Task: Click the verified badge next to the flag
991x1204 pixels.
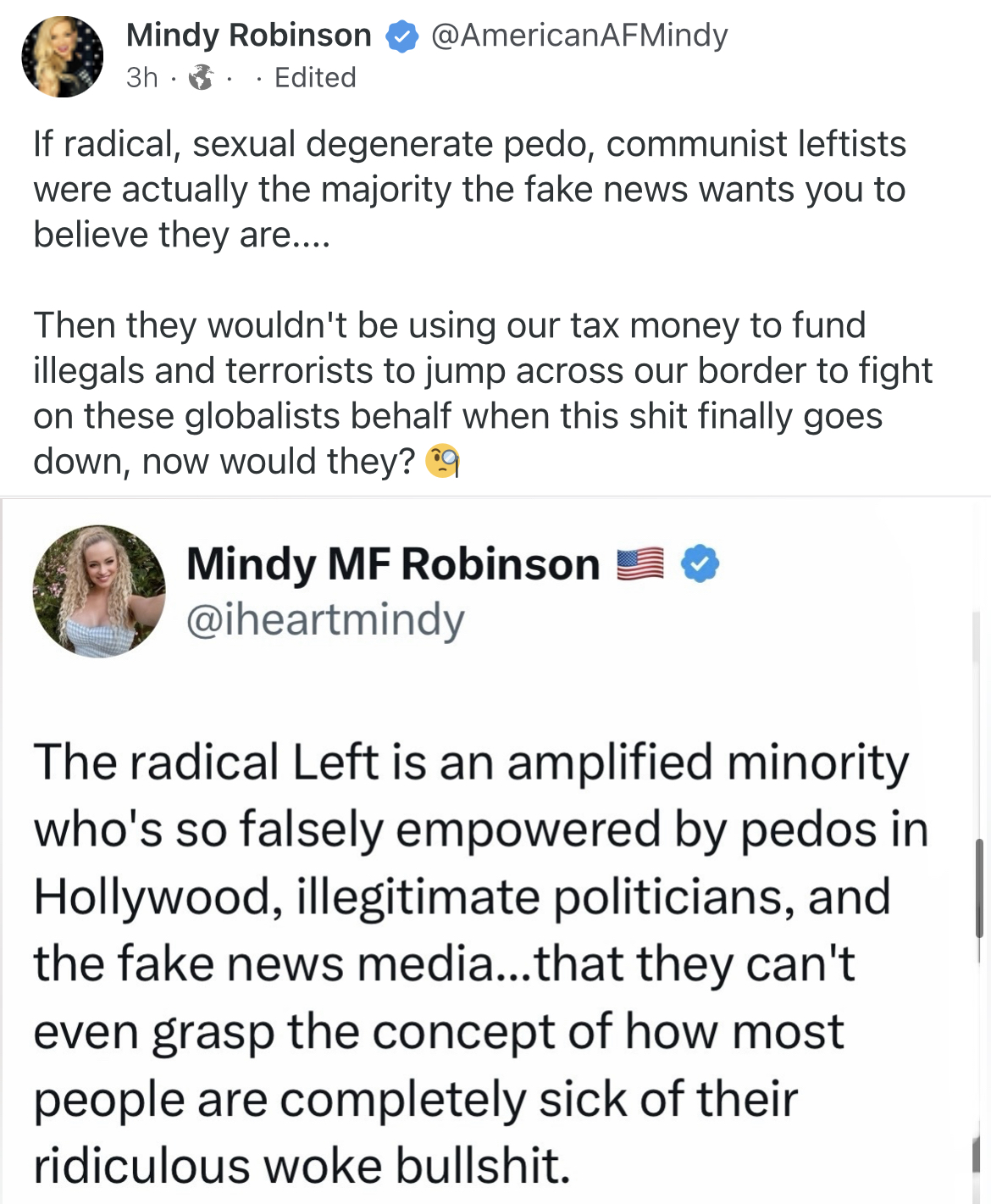Action: pyautogui.click(x=700, y=564)
